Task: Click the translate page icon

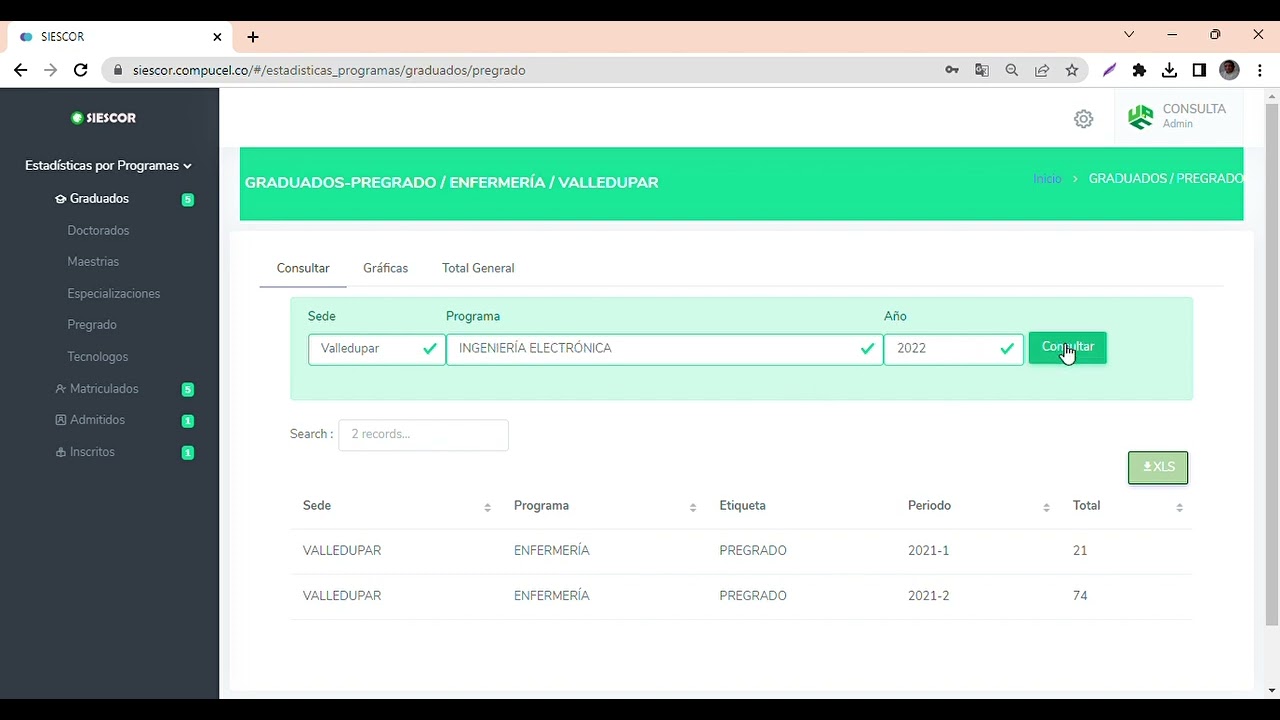Action: click(982, 70)
